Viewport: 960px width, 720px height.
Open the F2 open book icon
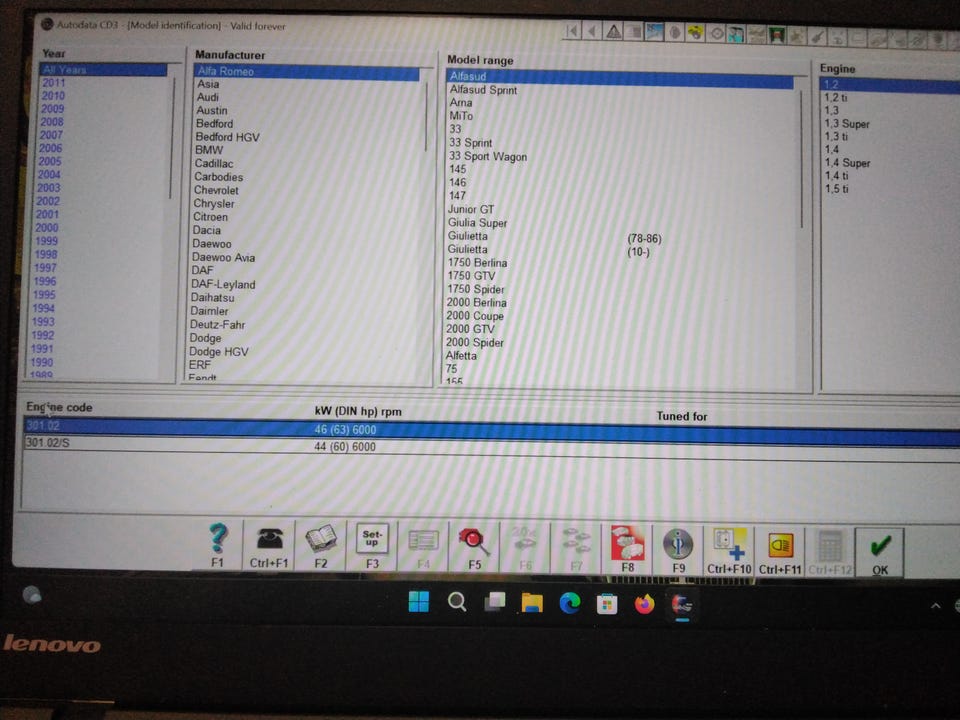[321, 546]
